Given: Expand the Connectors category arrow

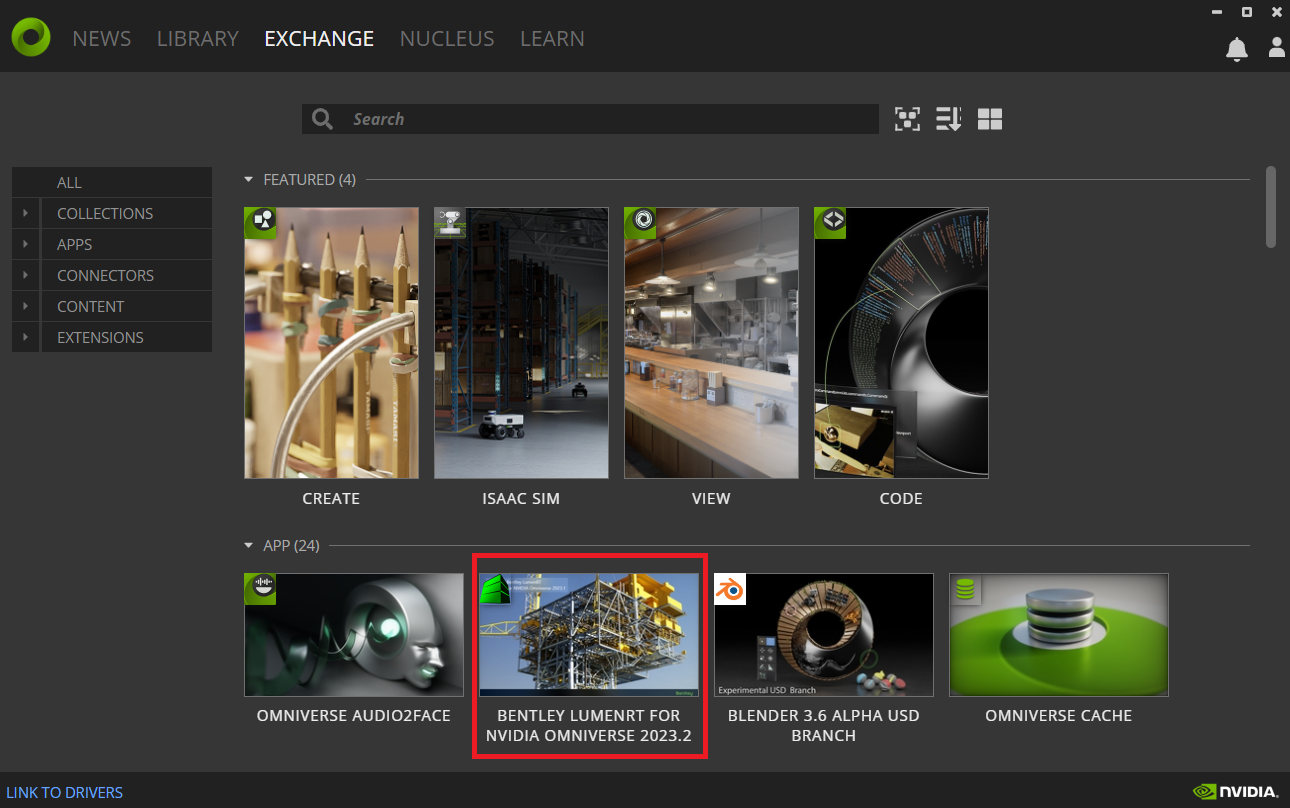Looking at the screenshot, I should coord(25,275).
